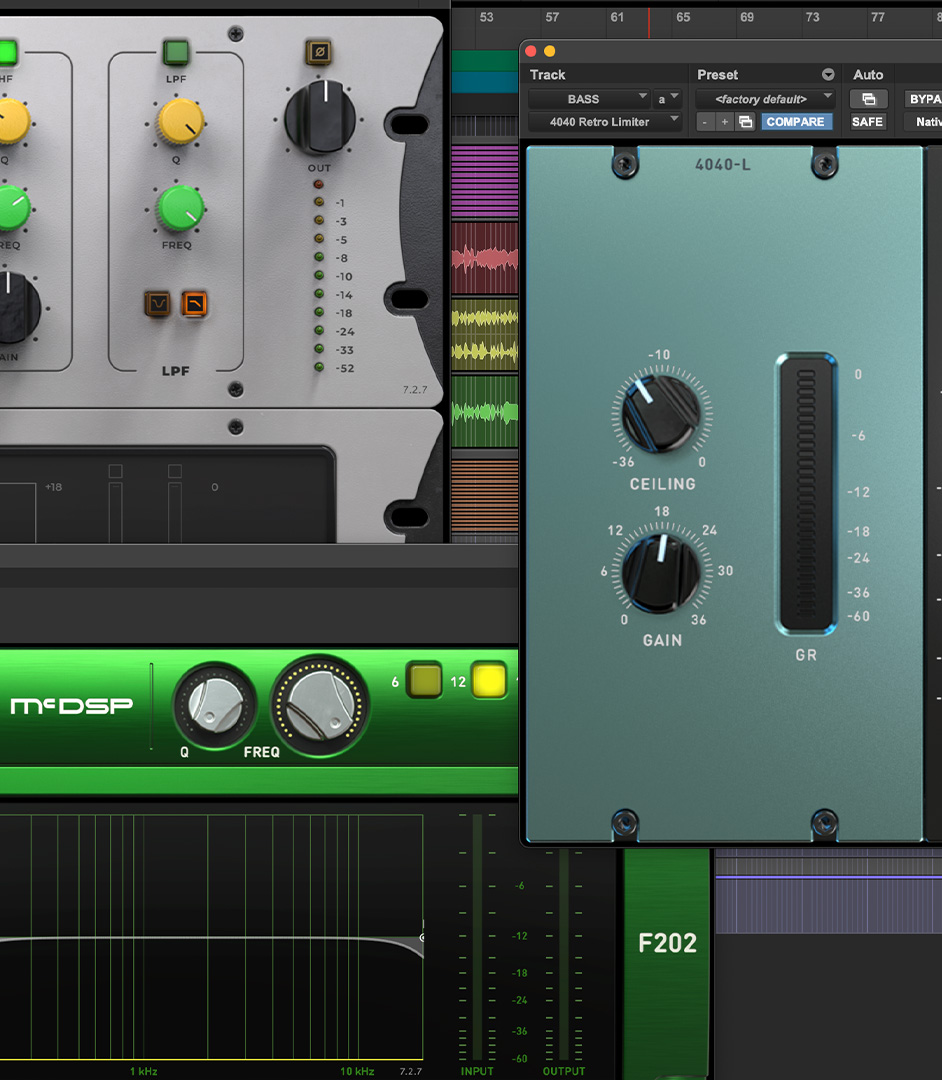This screenshot has width=942, height=1080.
Task: Click the GR gain reduction meter
Action: click(x=806, y=494)
